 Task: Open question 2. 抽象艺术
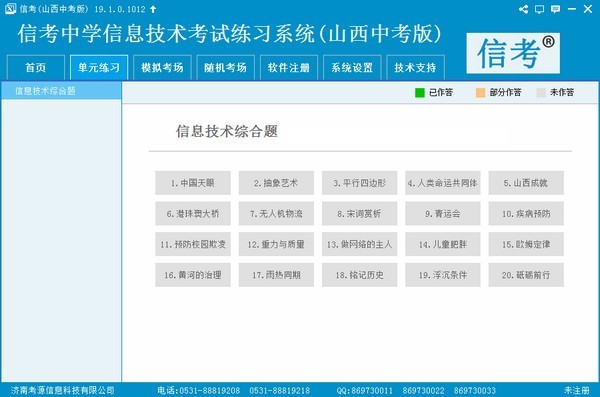(x=276, y=183)
